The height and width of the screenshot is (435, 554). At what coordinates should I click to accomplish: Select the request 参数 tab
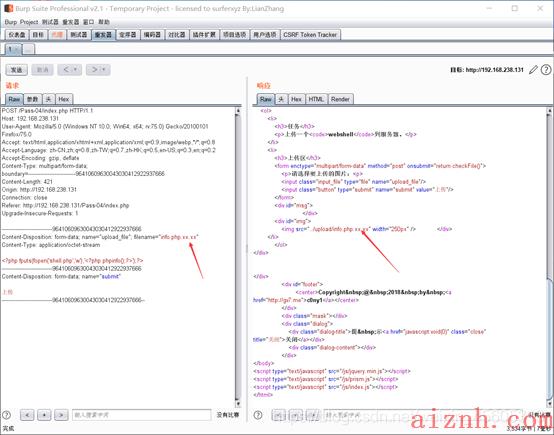(x=33, y=99)
